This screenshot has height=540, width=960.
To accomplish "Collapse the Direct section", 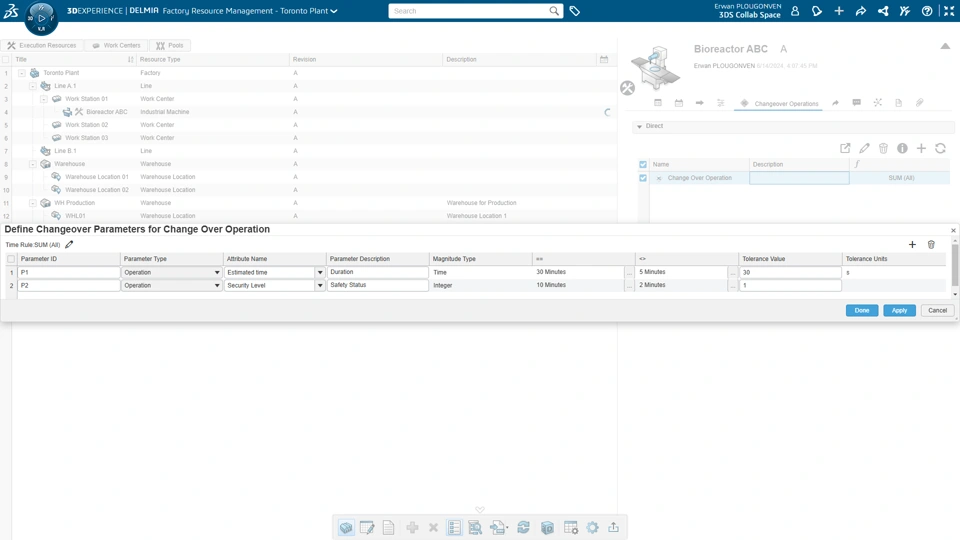I will pos(639,126).
